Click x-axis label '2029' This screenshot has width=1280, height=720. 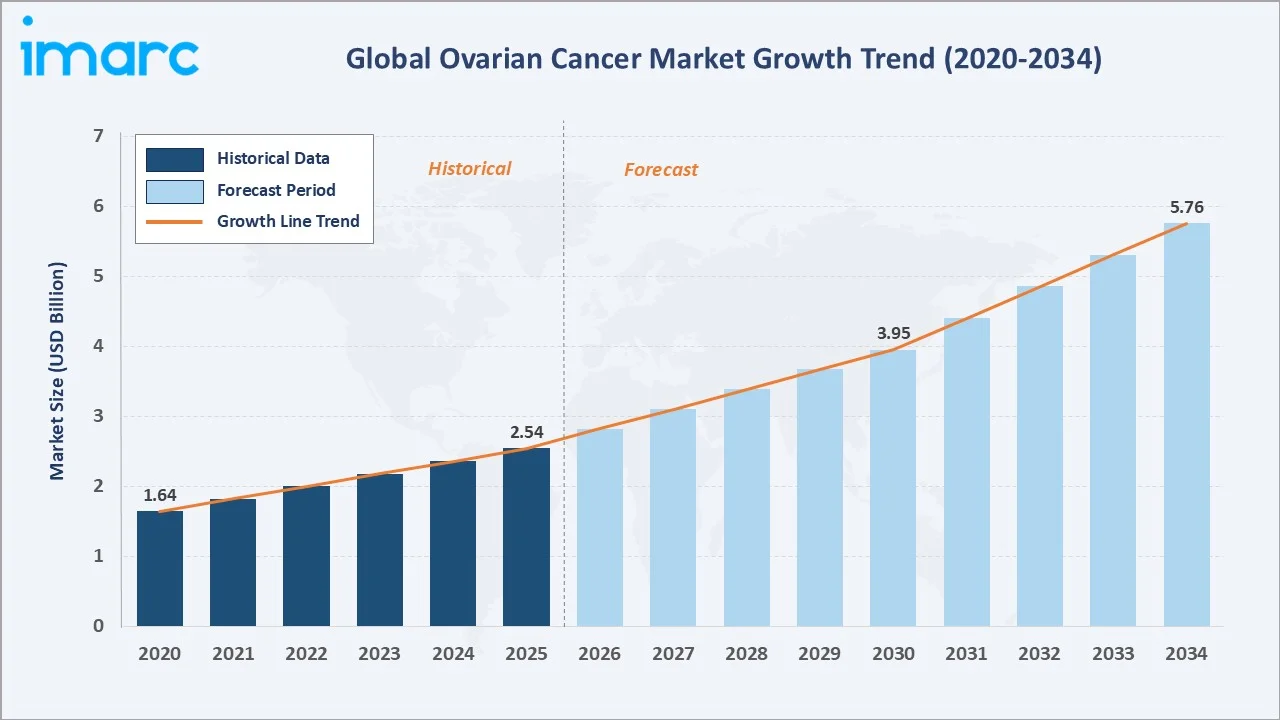(x=820, y=654)
